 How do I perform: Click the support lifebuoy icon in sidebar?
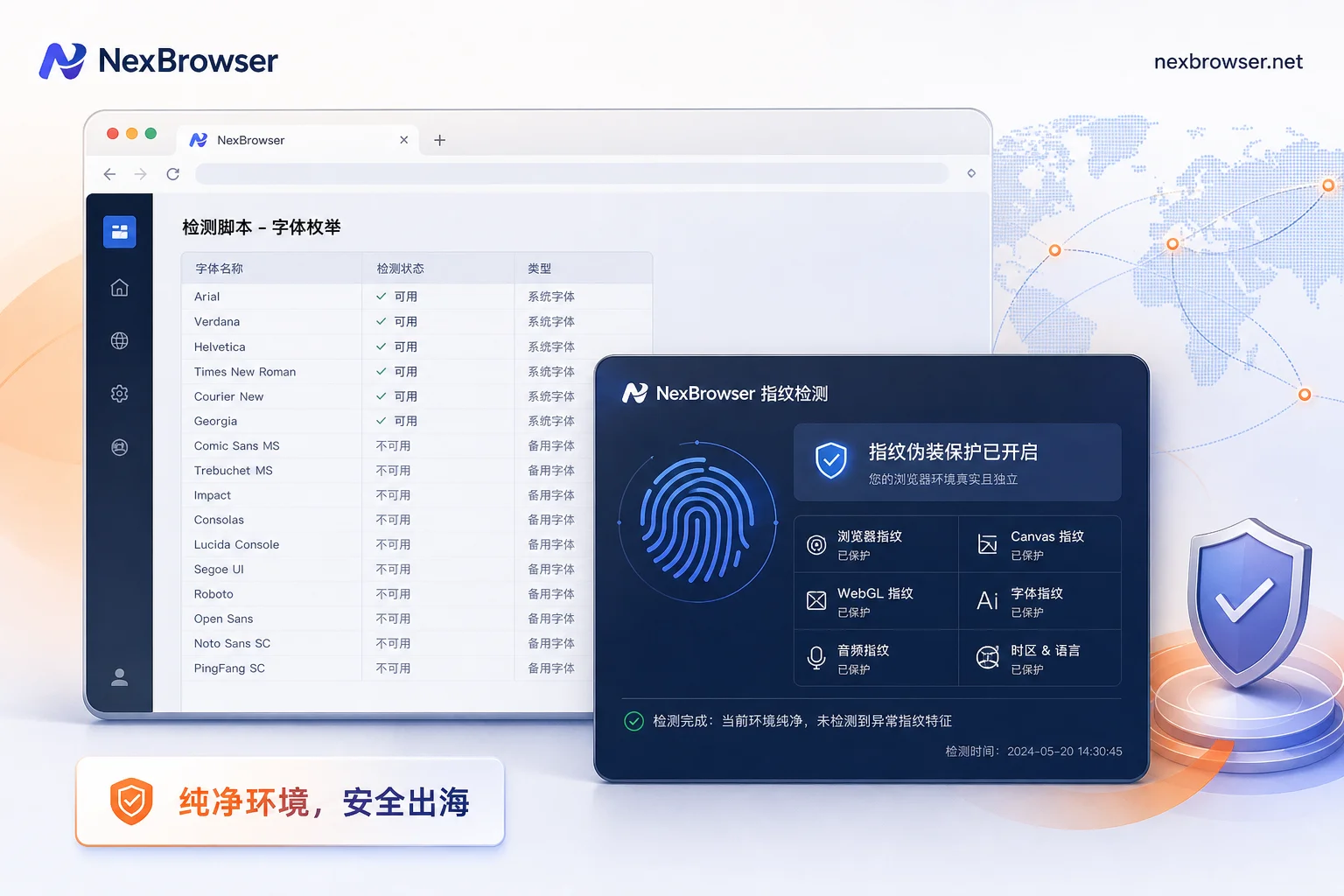click(x=120, y=447)
